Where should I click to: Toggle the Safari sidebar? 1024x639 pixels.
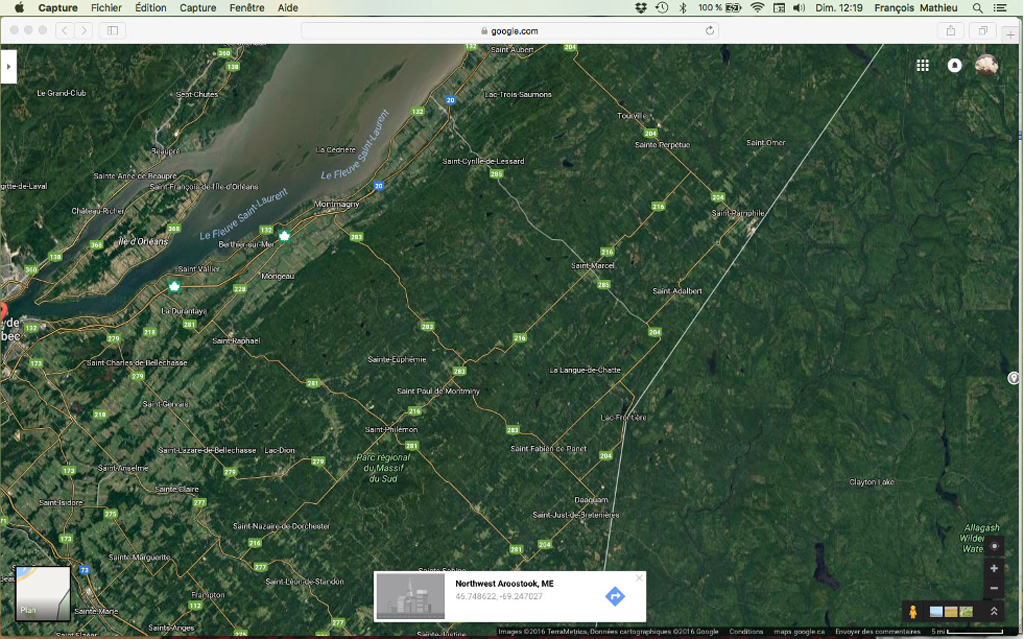[x=112, y=31]
